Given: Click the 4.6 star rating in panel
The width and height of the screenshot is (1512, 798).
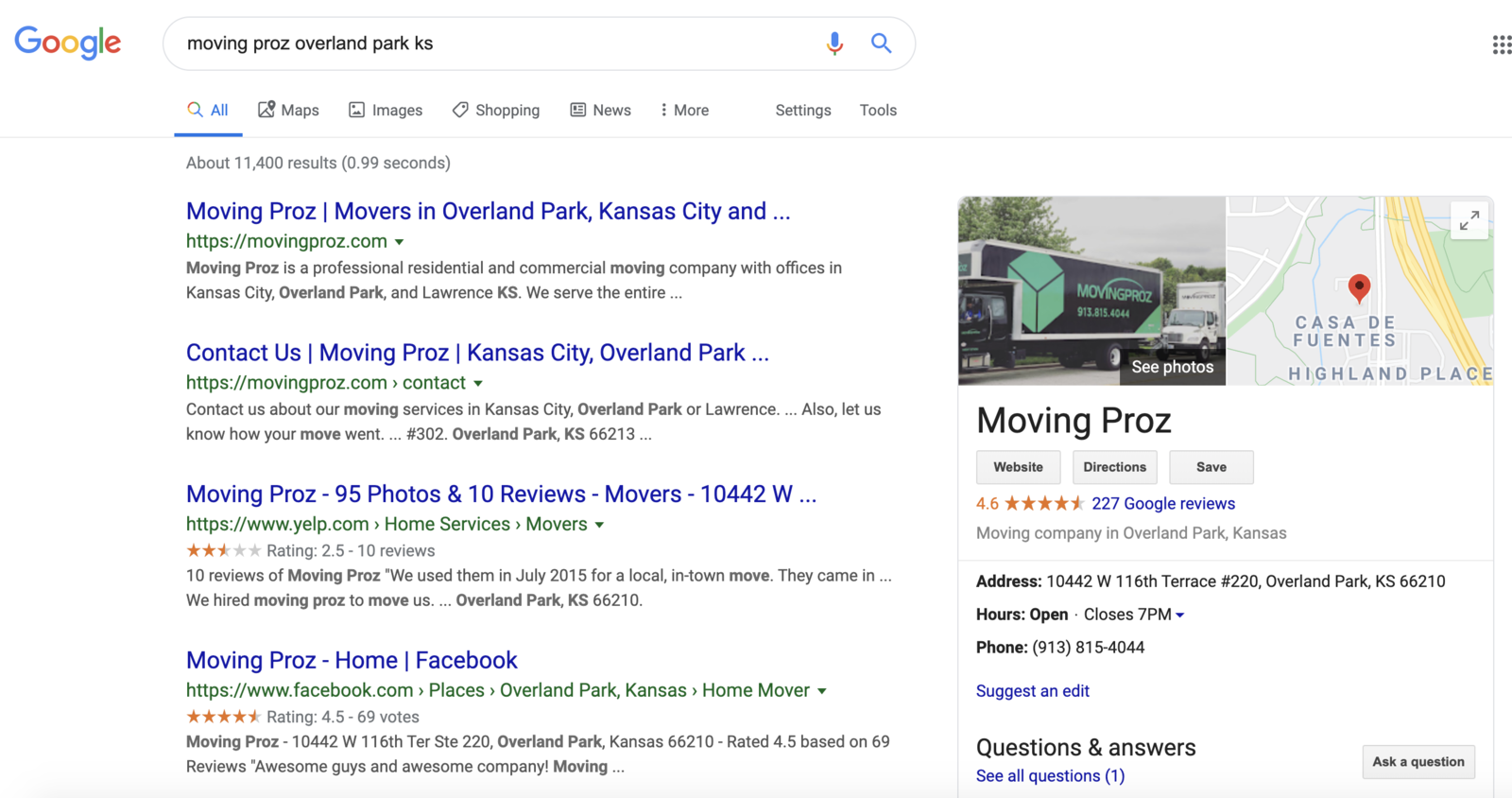Looking at the screenshot, I should tap(1030, 504).
